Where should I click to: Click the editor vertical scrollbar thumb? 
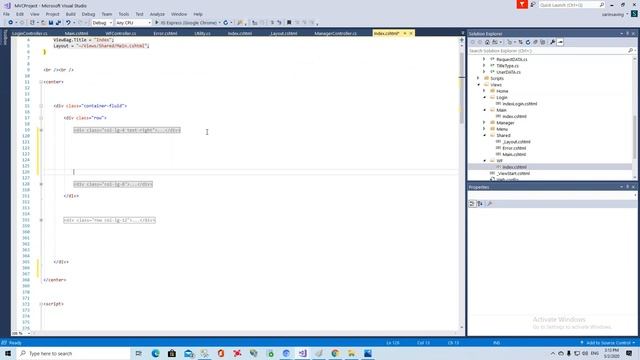pyautogui.click(x=462, y=88)
